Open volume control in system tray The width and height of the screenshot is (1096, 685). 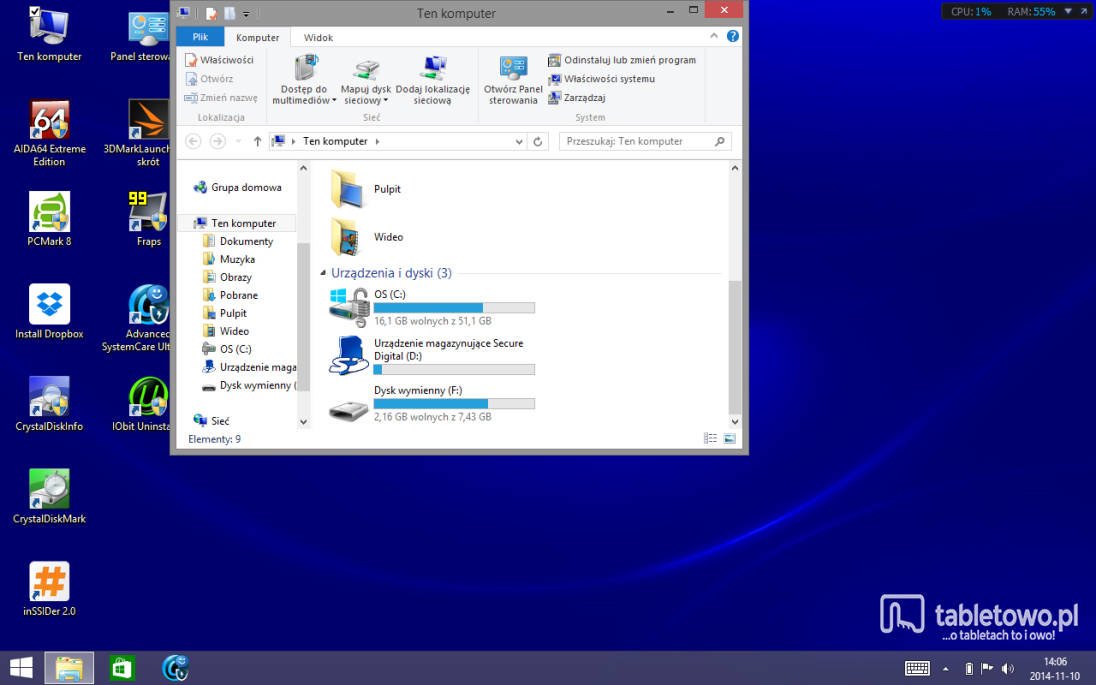1007,669
